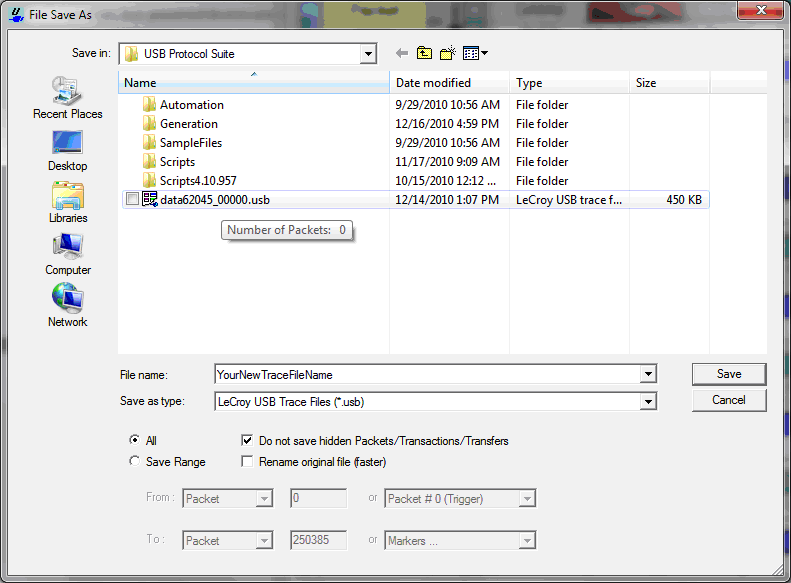Select the Automation folder icon
791x583 pixels.
(149, 104)
